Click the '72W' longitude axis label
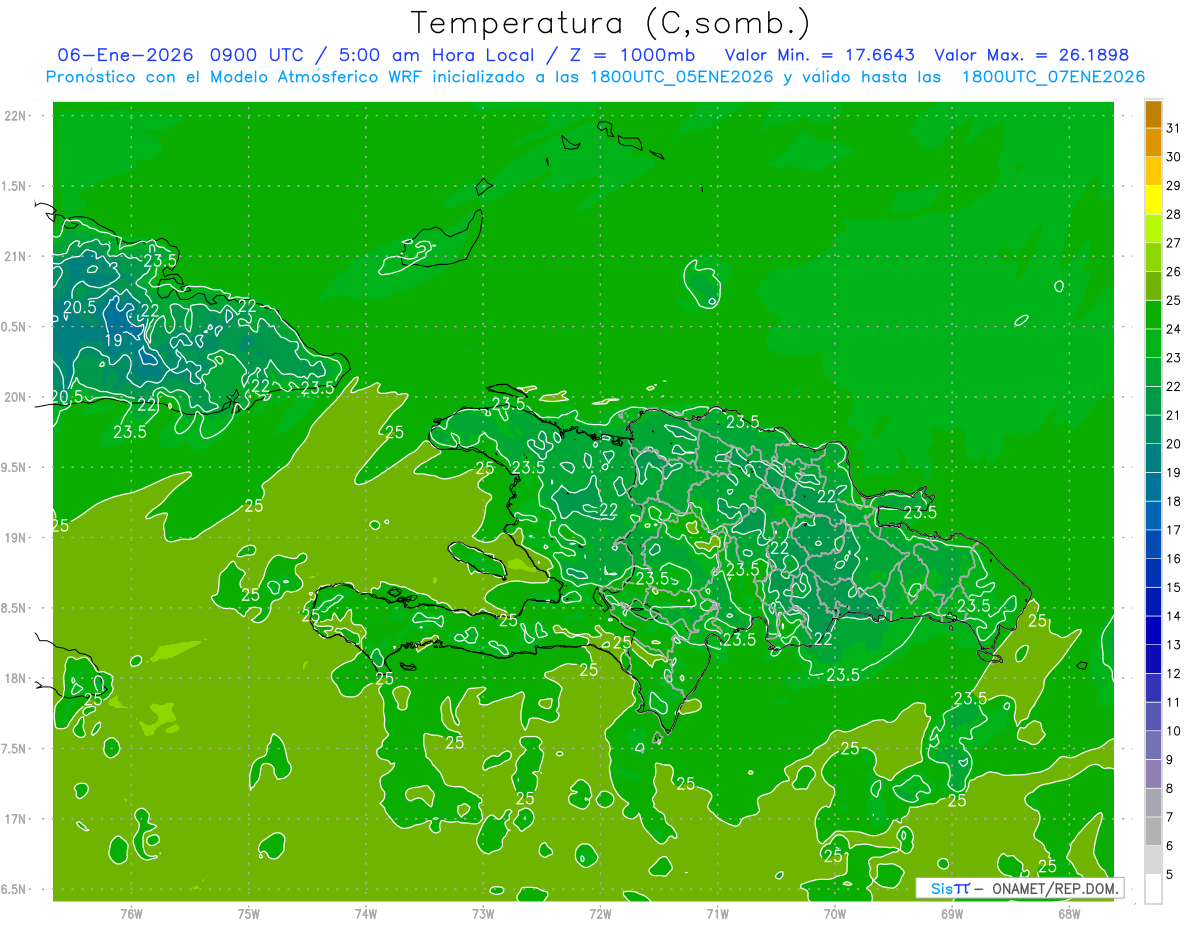The image size is (1200, 927). point(600,914)
